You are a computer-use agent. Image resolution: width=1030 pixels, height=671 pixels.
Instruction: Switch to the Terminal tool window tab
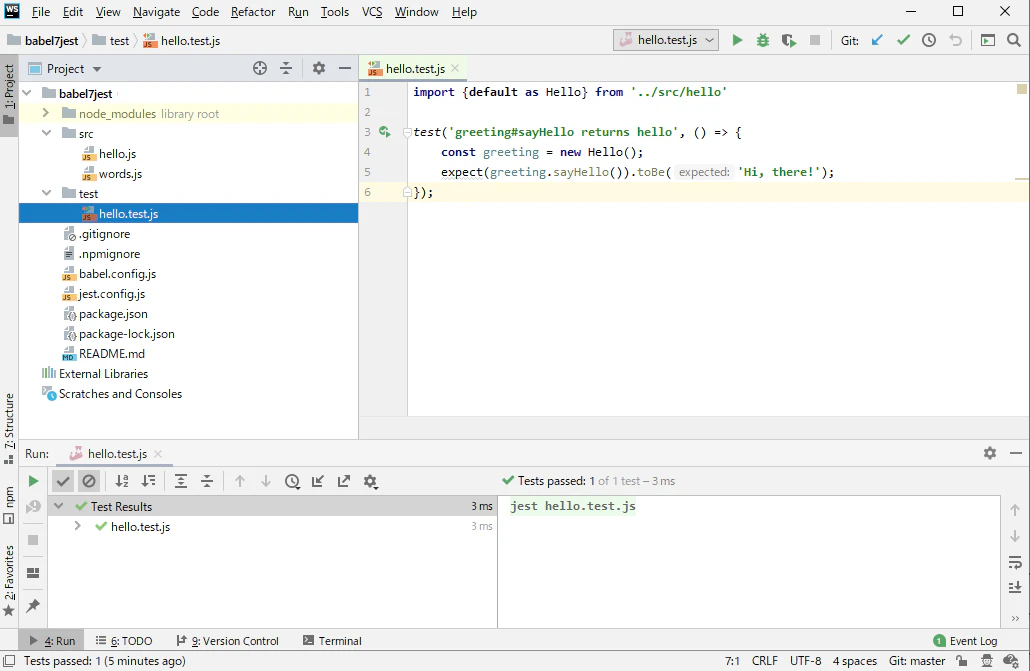(x=333, y=641)
